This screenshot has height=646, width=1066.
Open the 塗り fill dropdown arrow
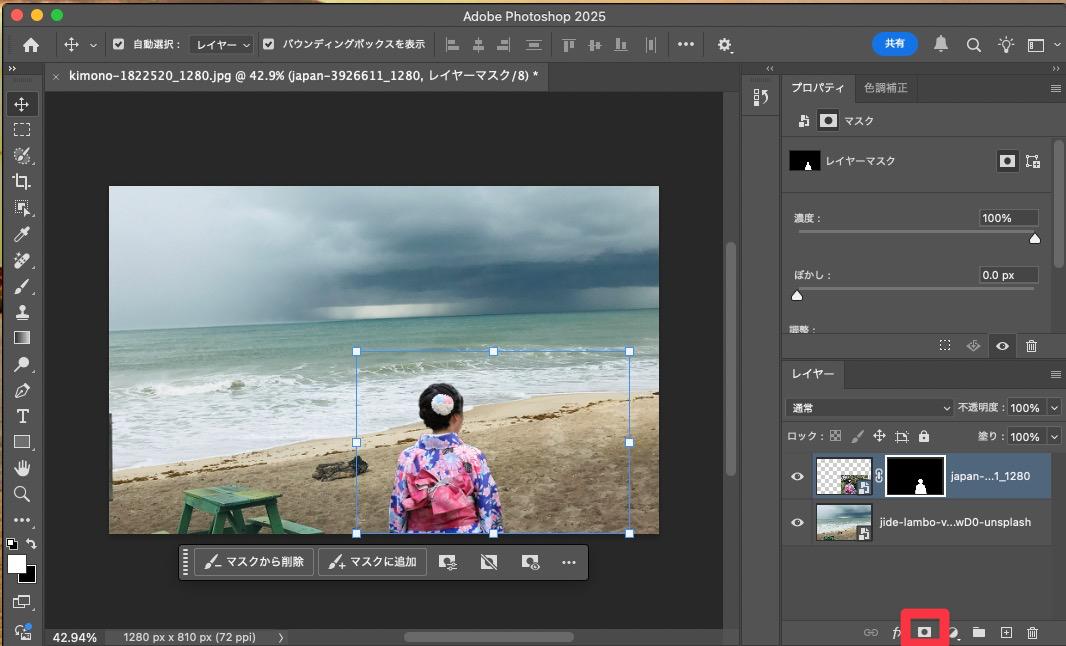1054,437
